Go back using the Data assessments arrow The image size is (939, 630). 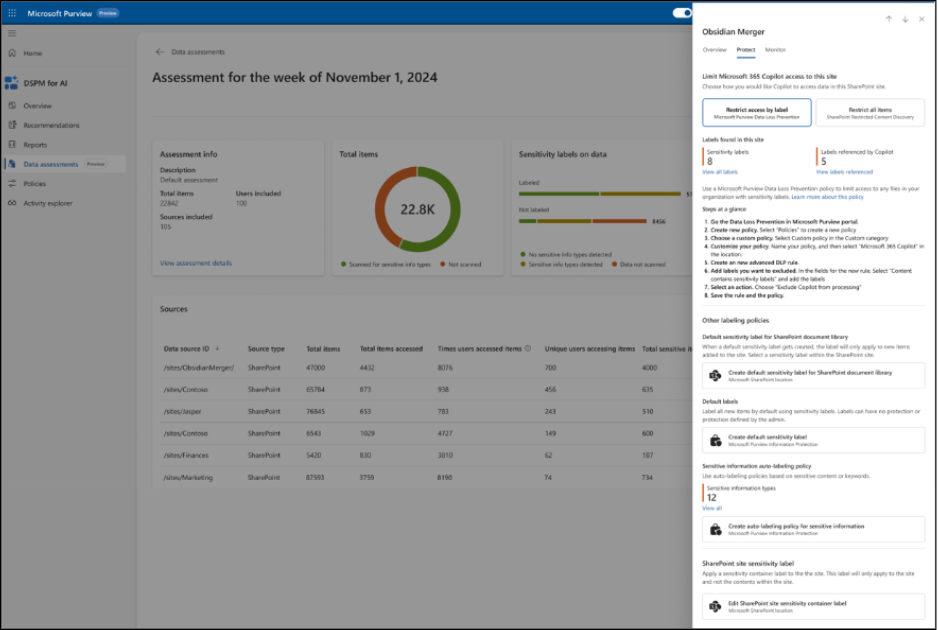point(159,52)
